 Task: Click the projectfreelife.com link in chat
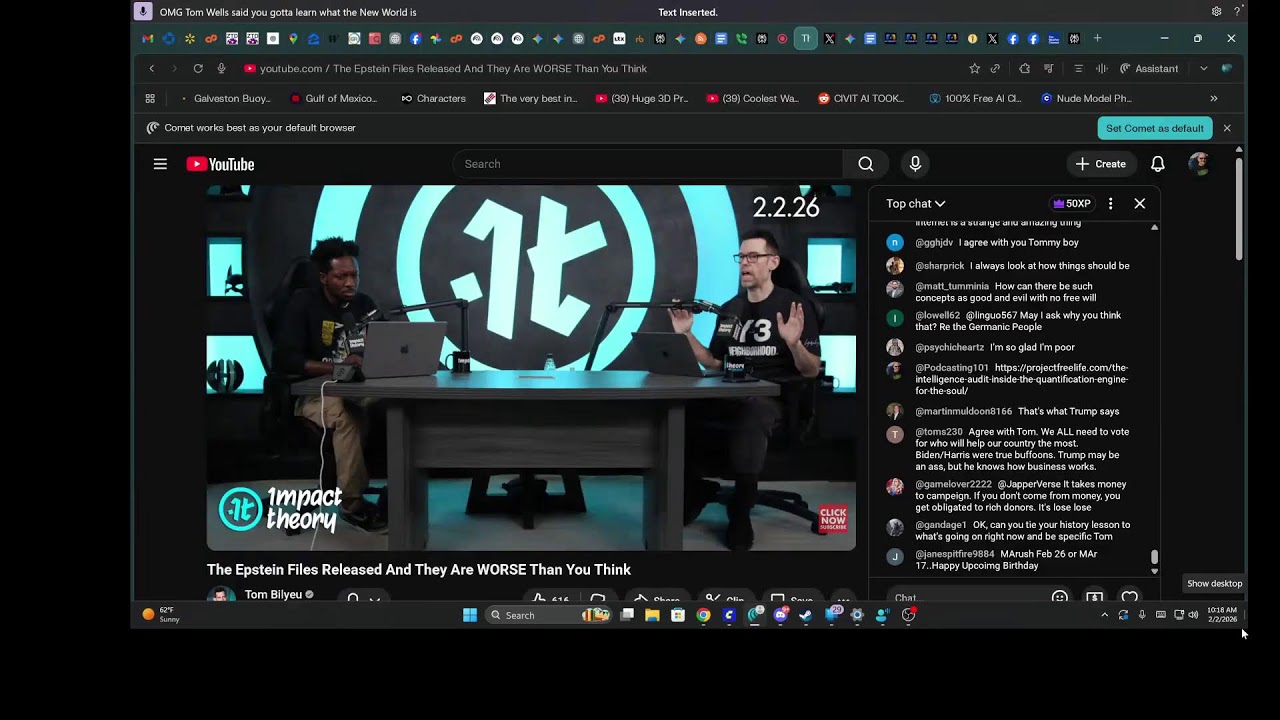click(x=1021, y=379)
